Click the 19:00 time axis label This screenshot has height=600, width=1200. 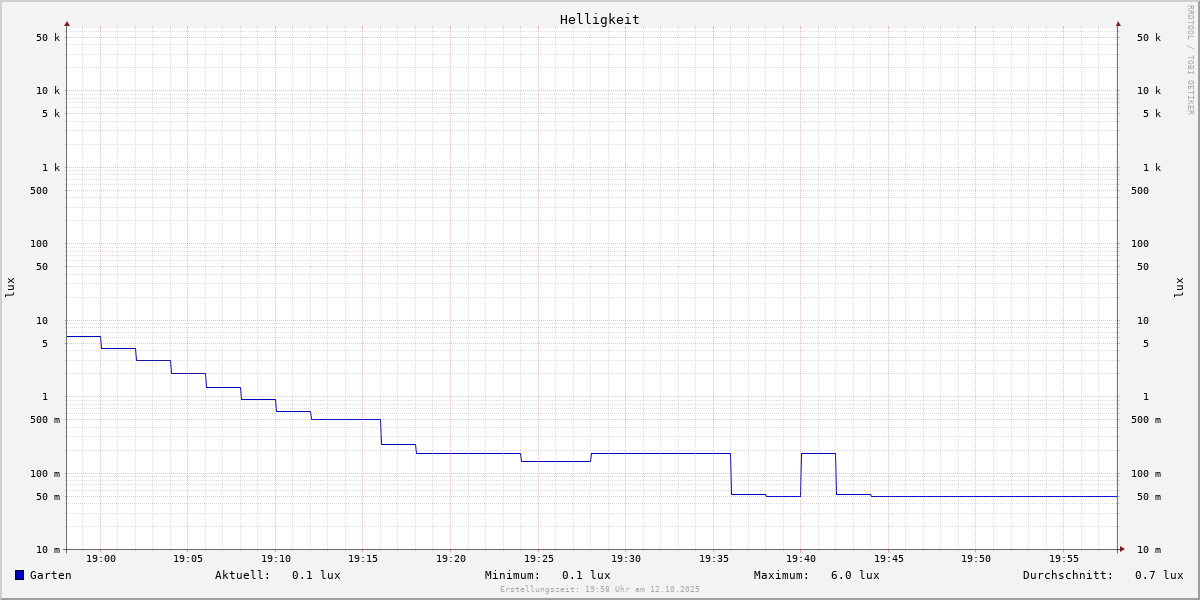pyautogui.click(x=101, y=559)
